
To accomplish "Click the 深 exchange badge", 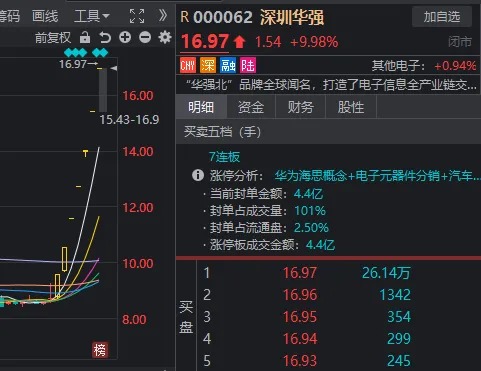I will pyautogui.click(x=208, y=65).
